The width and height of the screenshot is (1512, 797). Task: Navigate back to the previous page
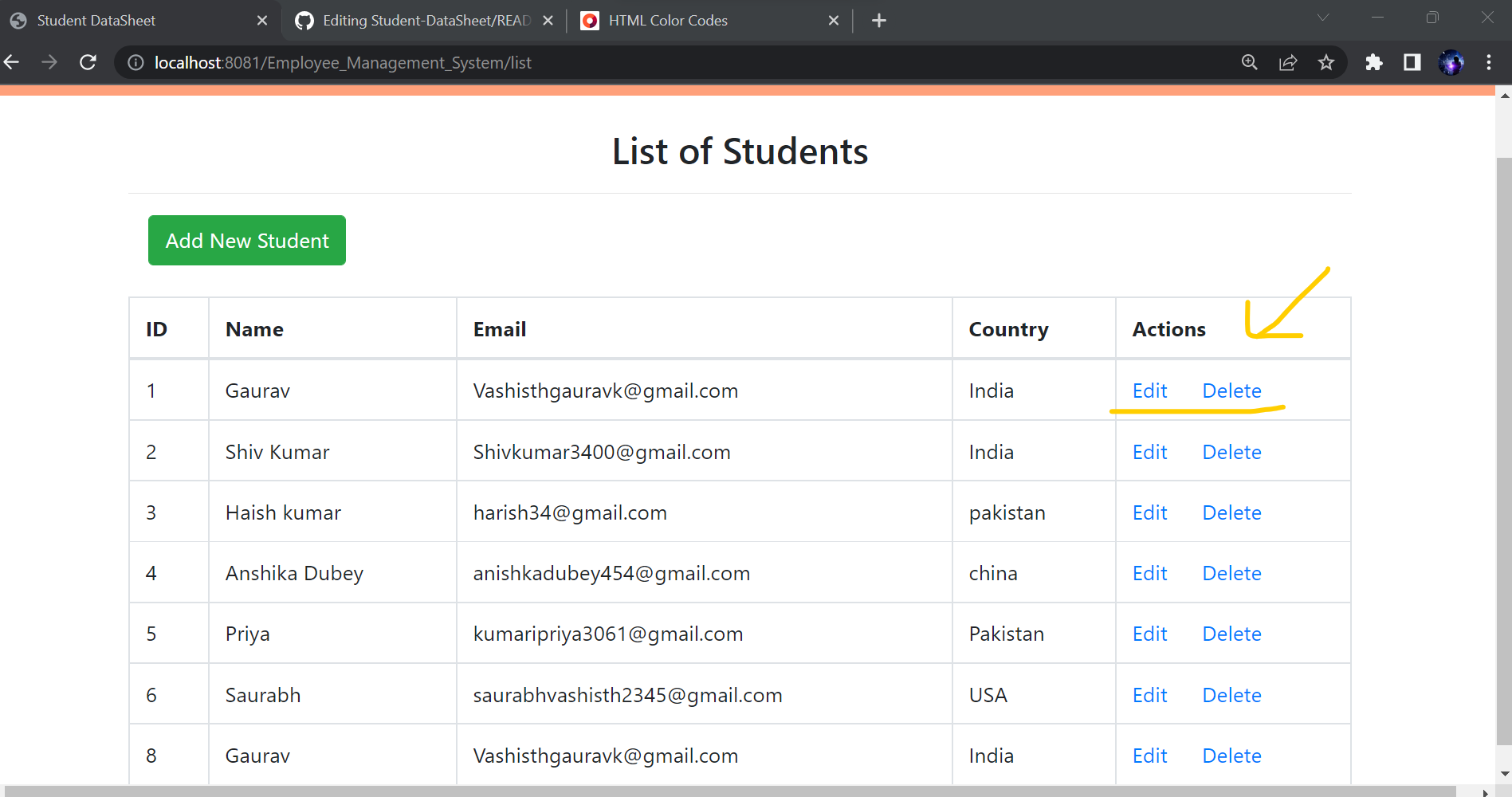[12, 62]
